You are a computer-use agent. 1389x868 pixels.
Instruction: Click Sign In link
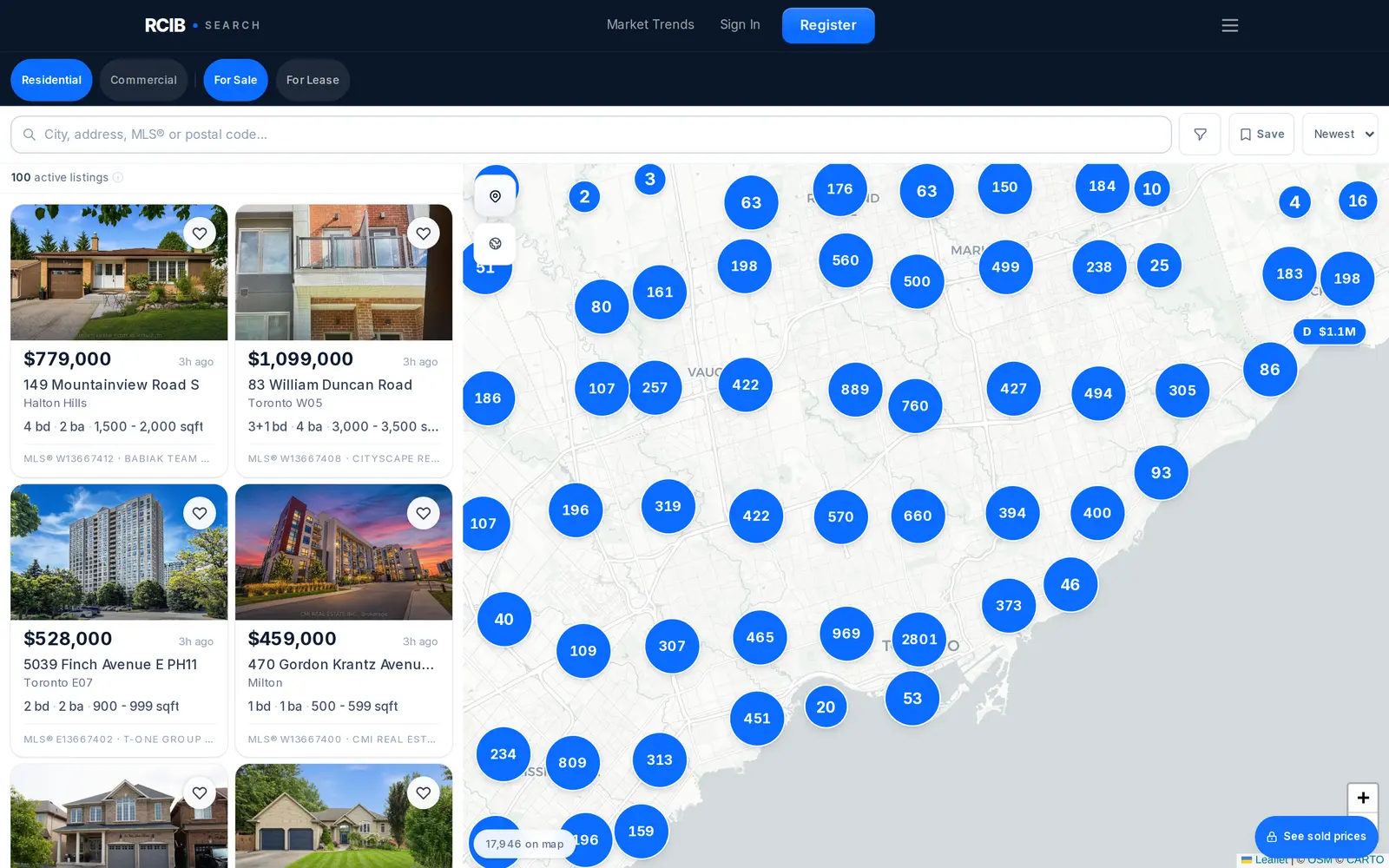tap(740, 25)
